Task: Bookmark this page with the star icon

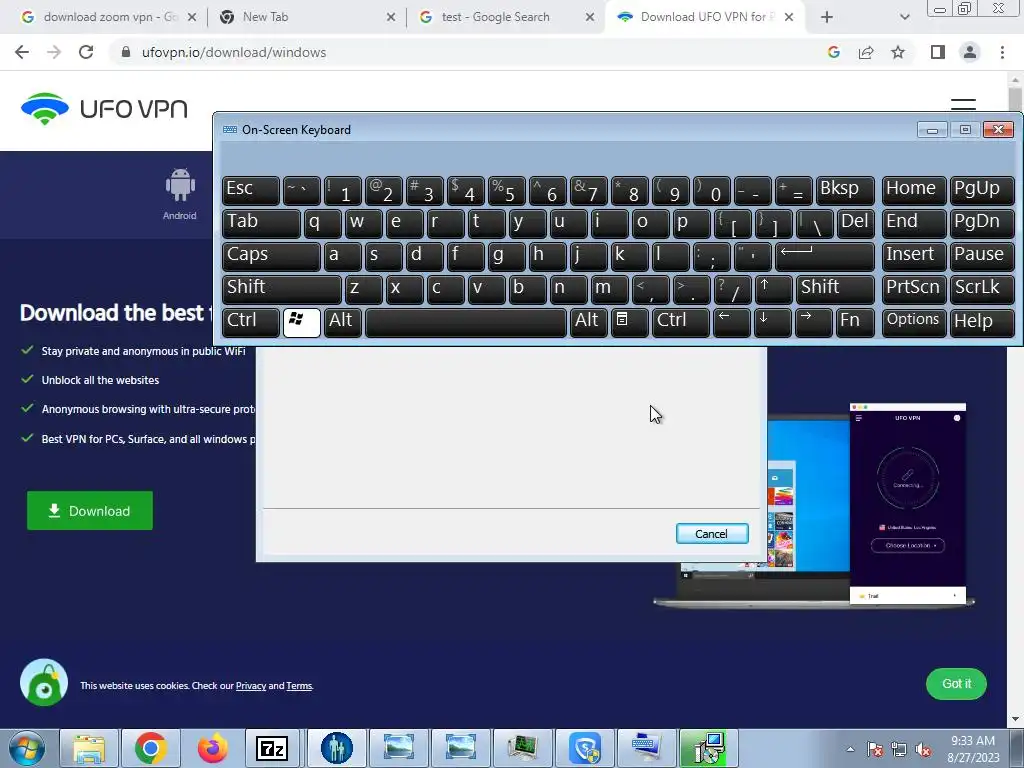Action: coord(898,52)
